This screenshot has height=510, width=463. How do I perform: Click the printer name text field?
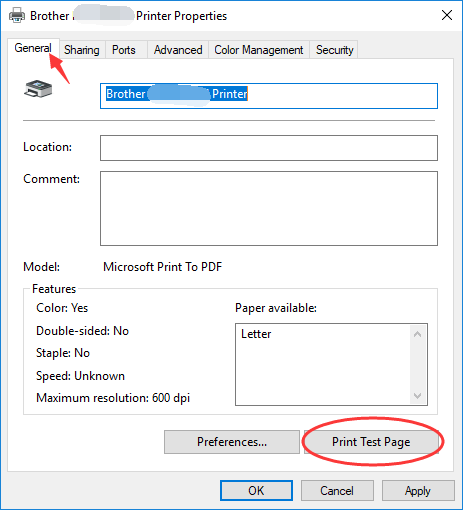click(x=269, y=96)
